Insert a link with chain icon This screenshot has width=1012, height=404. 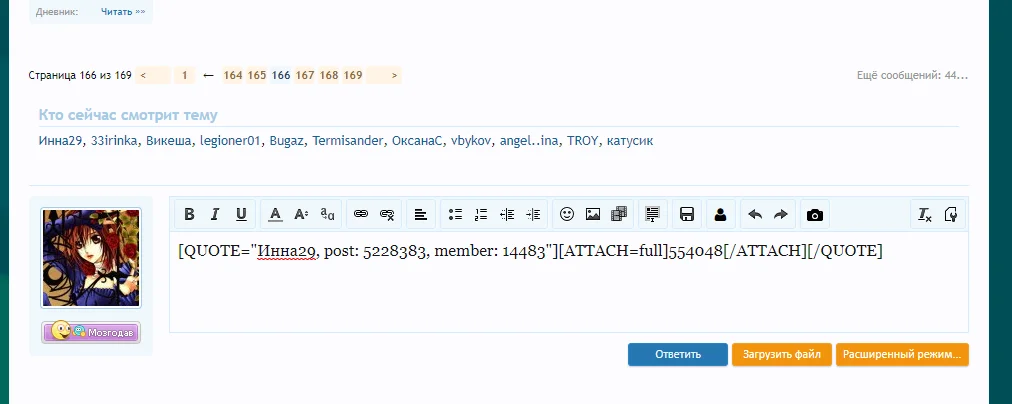[361, 214]
